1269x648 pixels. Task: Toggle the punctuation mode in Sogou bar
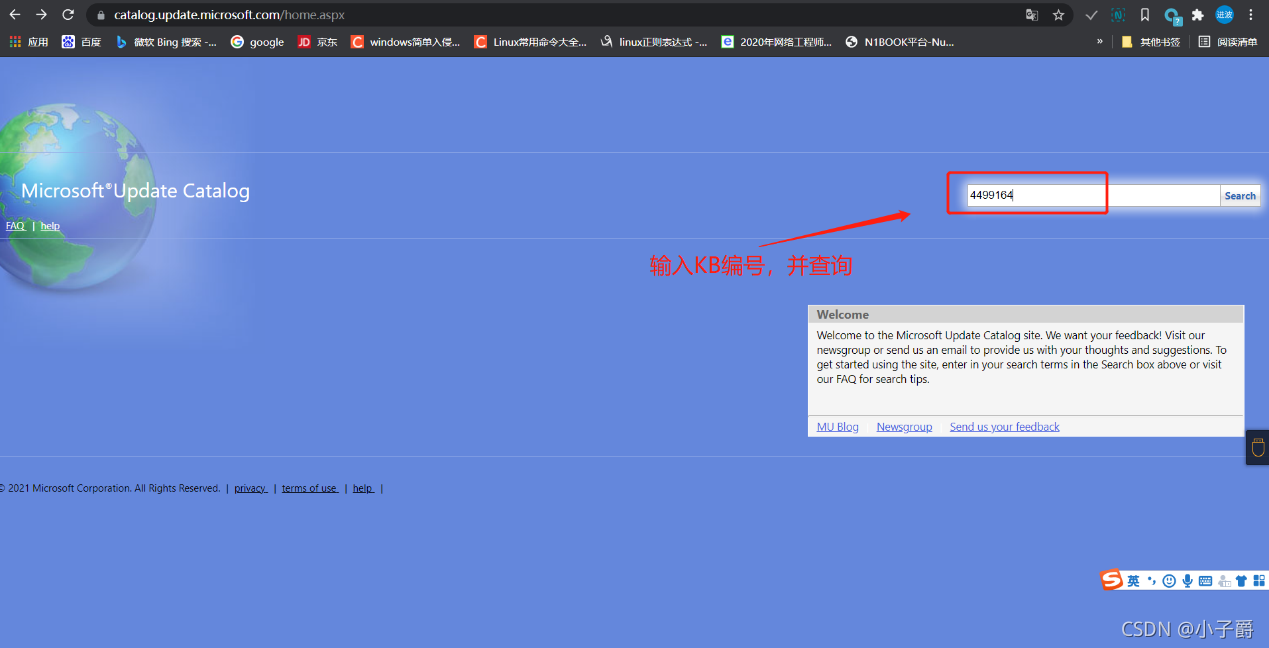1151,581
